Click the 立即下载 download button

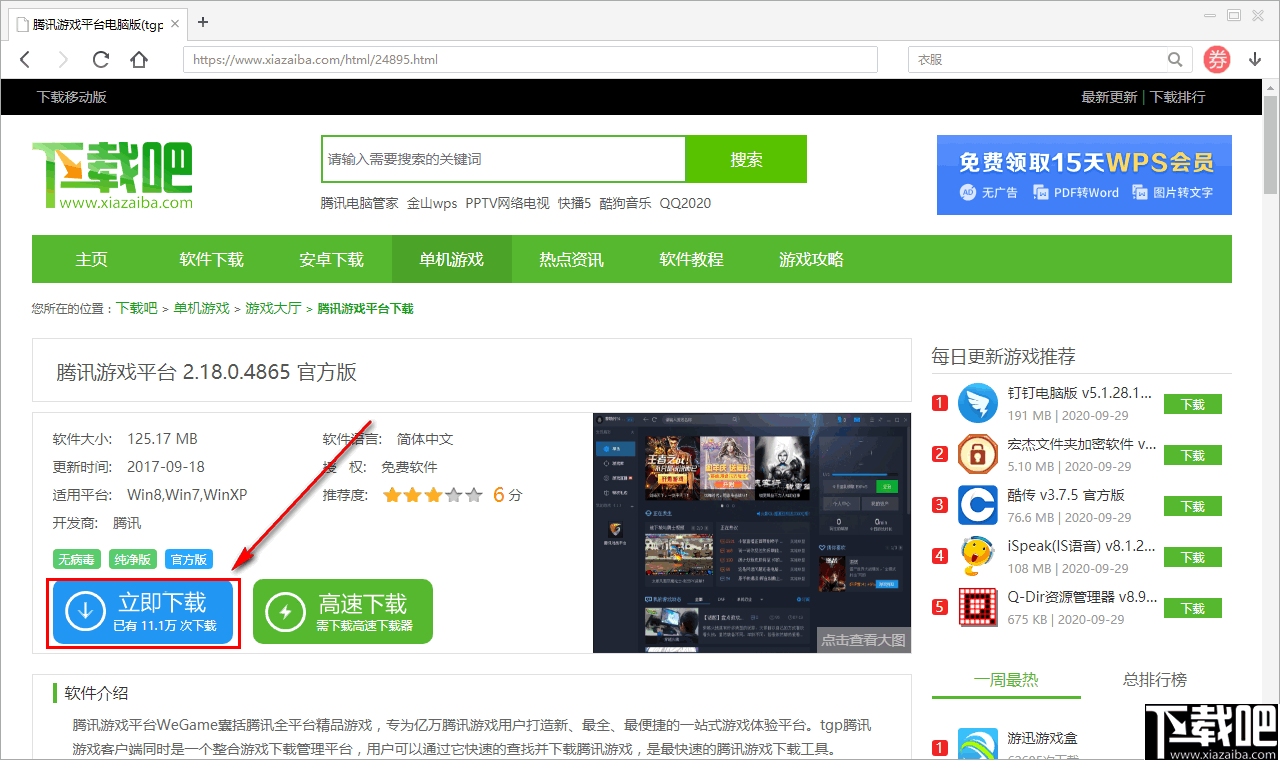click(141, 611)
